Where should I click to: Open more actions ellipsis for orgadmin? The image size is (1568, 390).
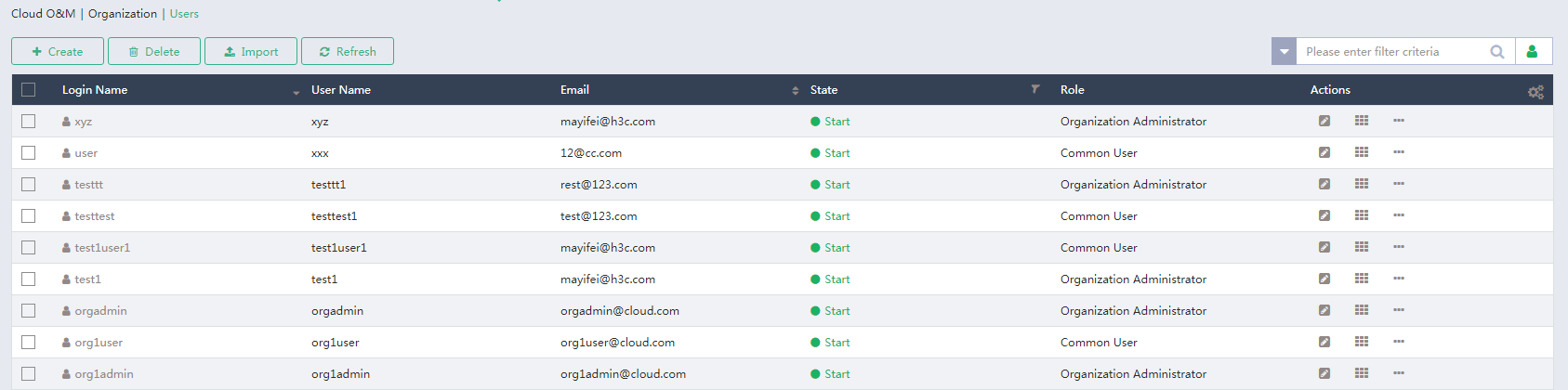(1398, 310)
